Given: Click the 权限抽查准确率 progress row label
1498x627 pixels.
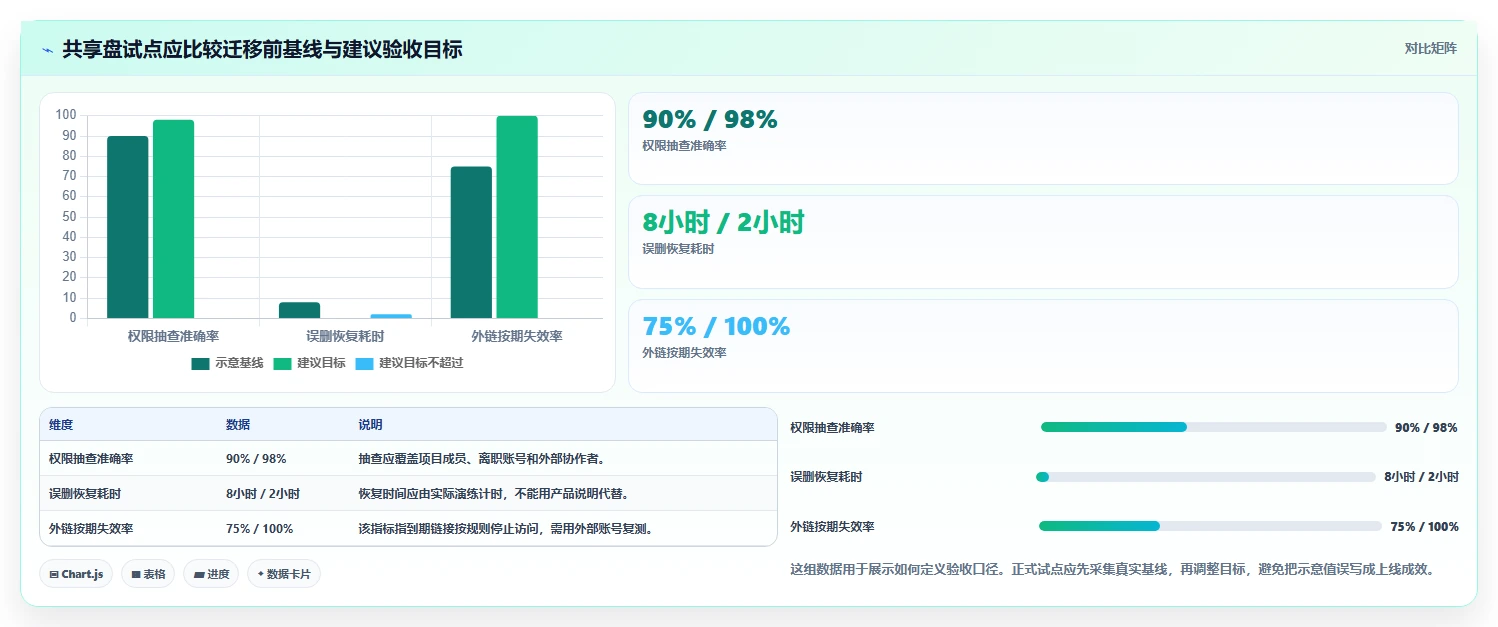Looking at the screenshot, I should [832, 427].
